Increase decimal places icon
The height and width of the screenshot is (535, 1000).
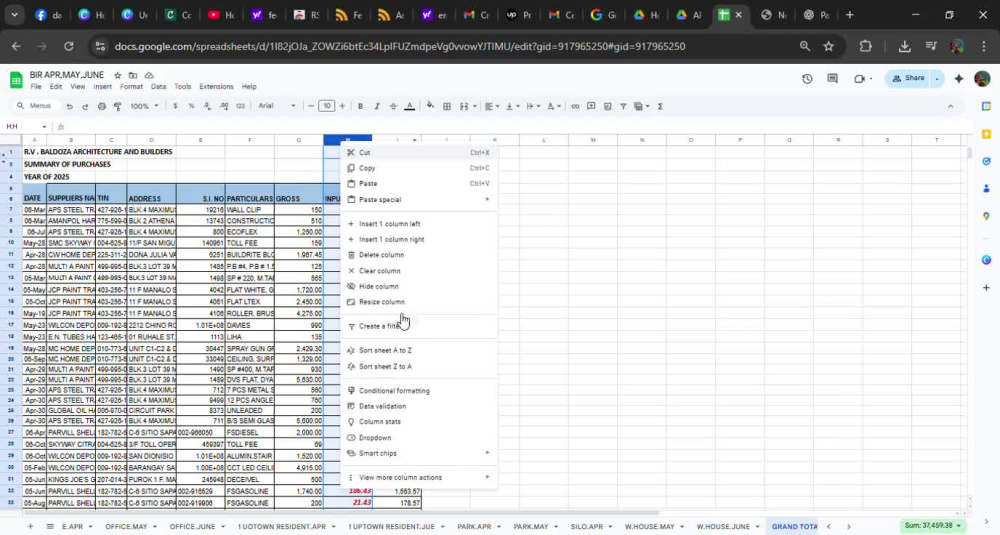[x=224, y=106]
